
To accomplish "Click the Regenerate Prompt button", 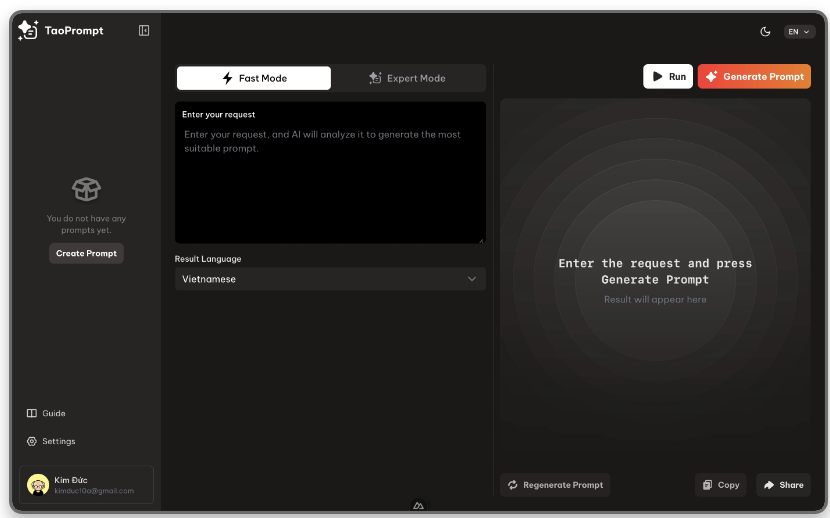I will tap(555, 485).
